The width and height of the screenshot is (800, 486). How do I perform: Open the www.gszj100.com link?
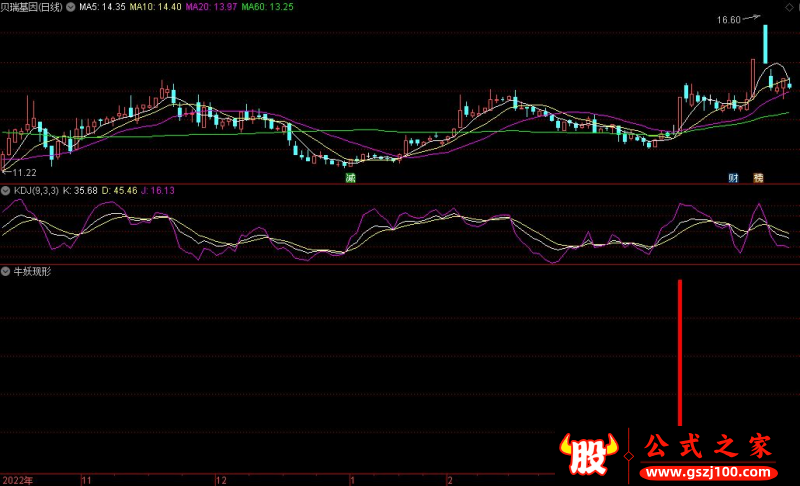(x=708, y=470)
